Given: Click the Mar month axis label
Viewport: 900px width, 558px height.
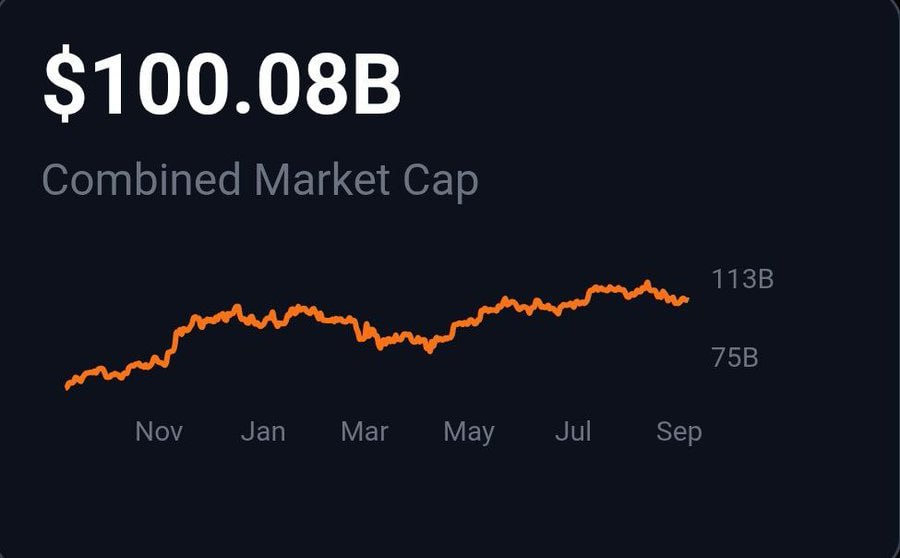Looking at the screenshot, I should (x=364, y=431).
